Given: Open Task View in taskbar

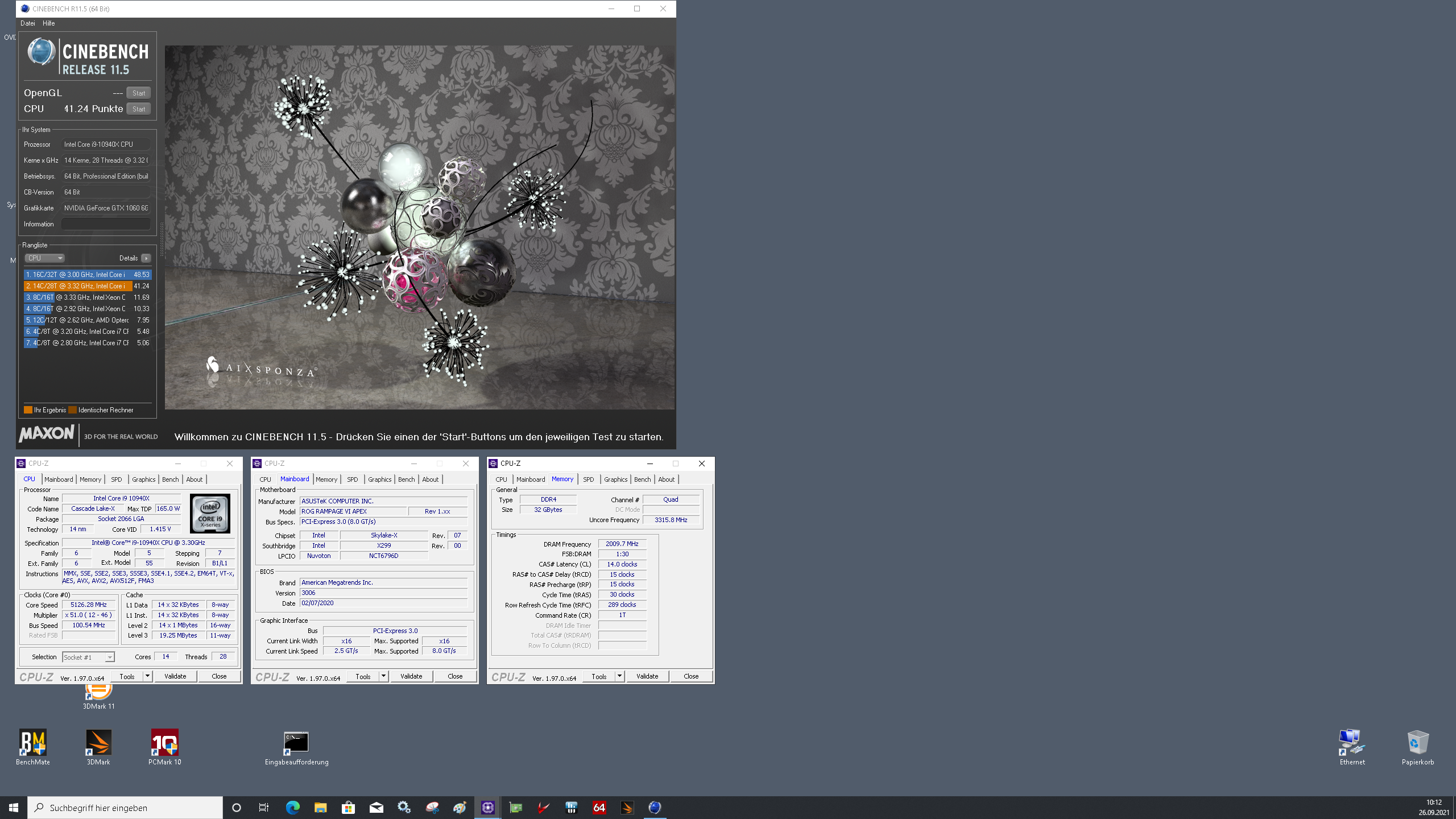Looking at the screenshot, I should [264, 808].
